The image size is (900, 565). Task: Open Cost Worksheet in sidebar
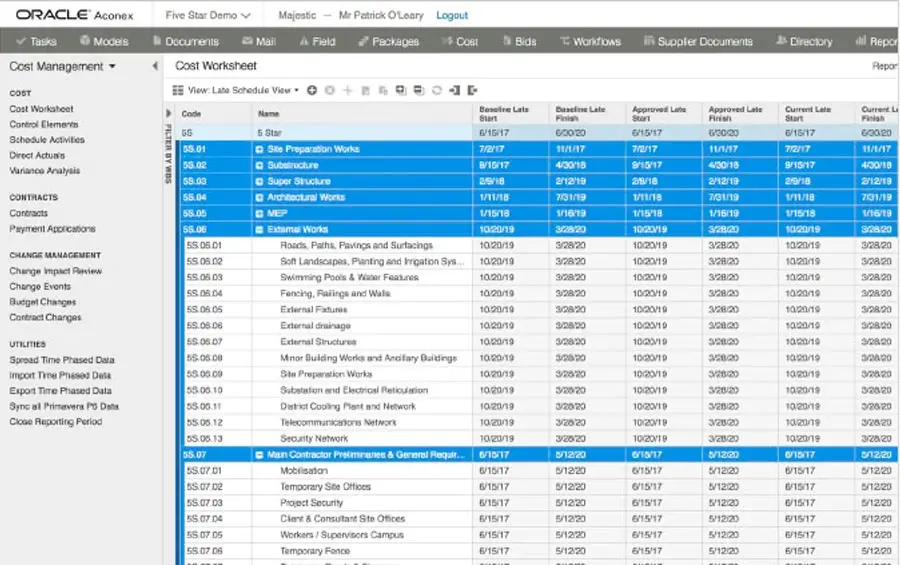point(41,109)
